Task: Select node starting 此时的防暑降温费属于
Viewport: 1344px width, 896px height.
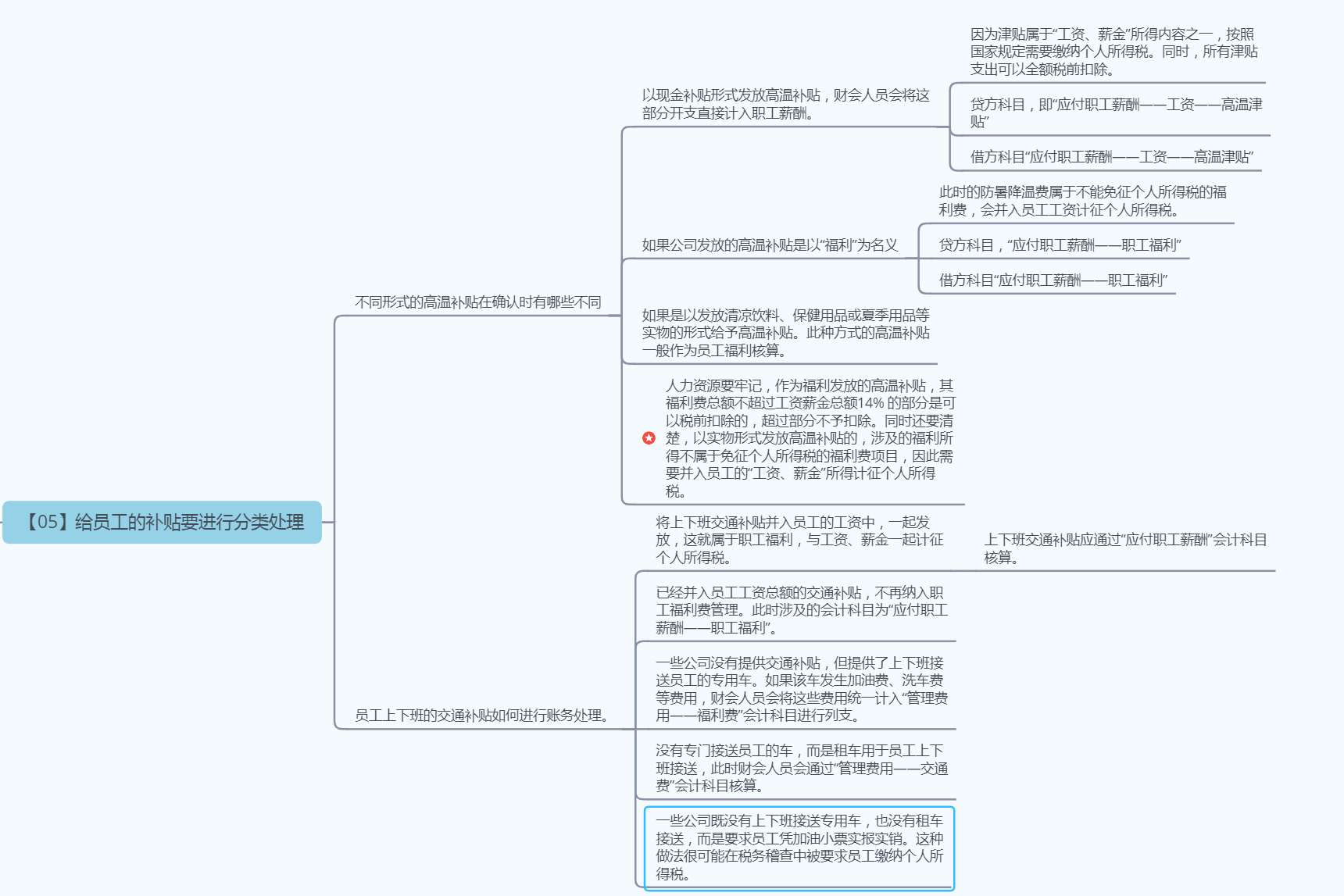Action: pyautogui.click(x=1083, y=201)
